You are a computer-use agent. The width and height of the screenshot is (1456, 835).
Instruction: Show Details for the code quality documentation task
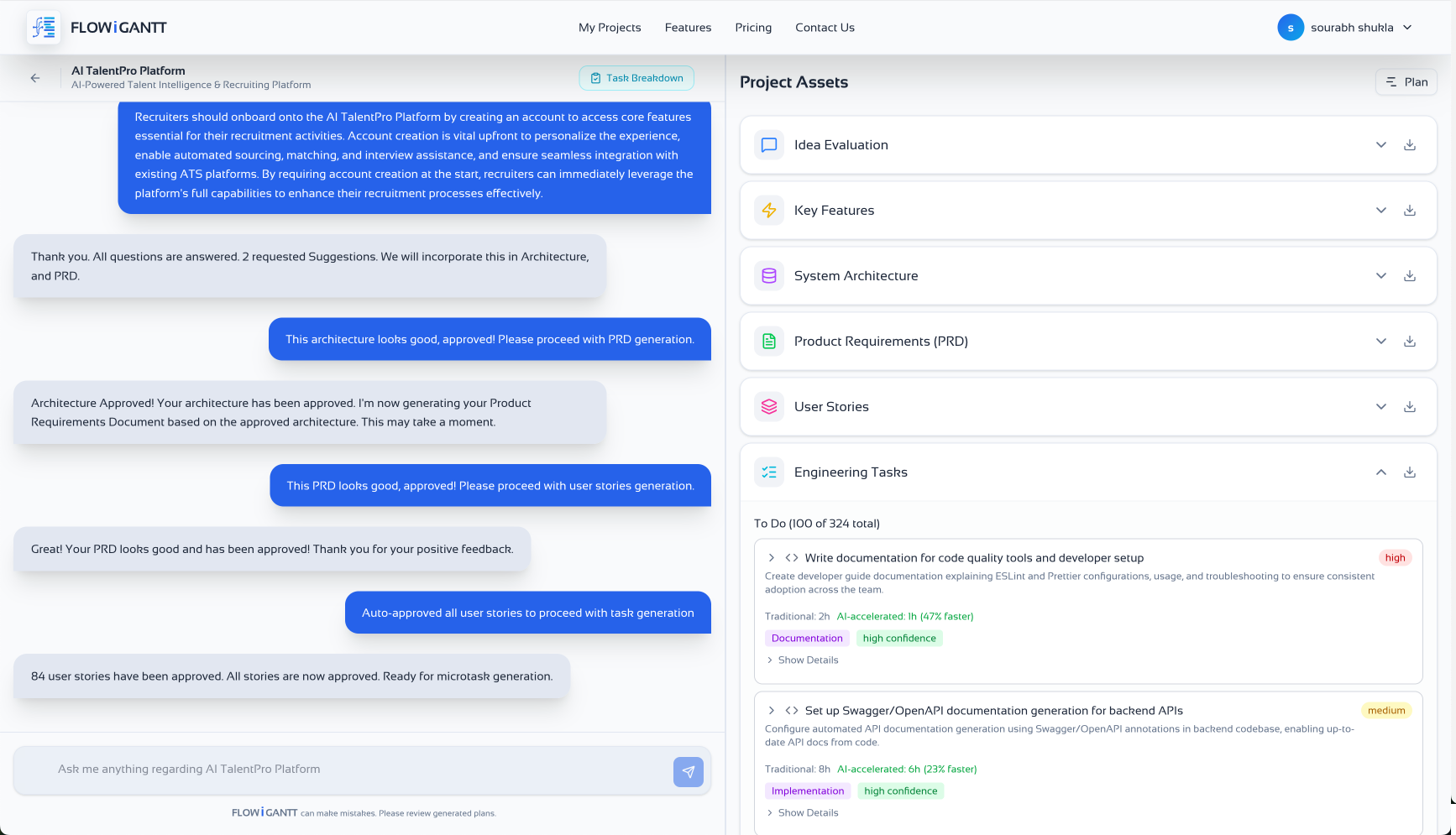(802, 660)
